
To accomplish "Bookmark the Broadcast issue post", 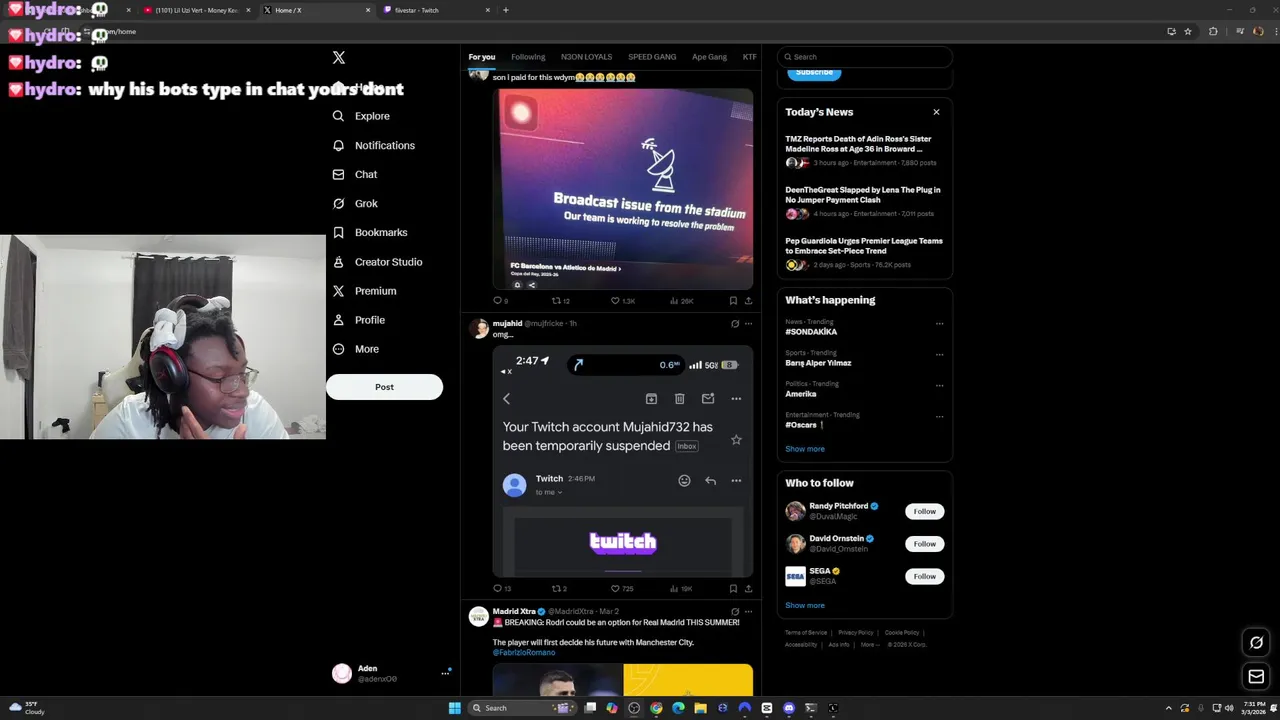I will tap(733, 300).
